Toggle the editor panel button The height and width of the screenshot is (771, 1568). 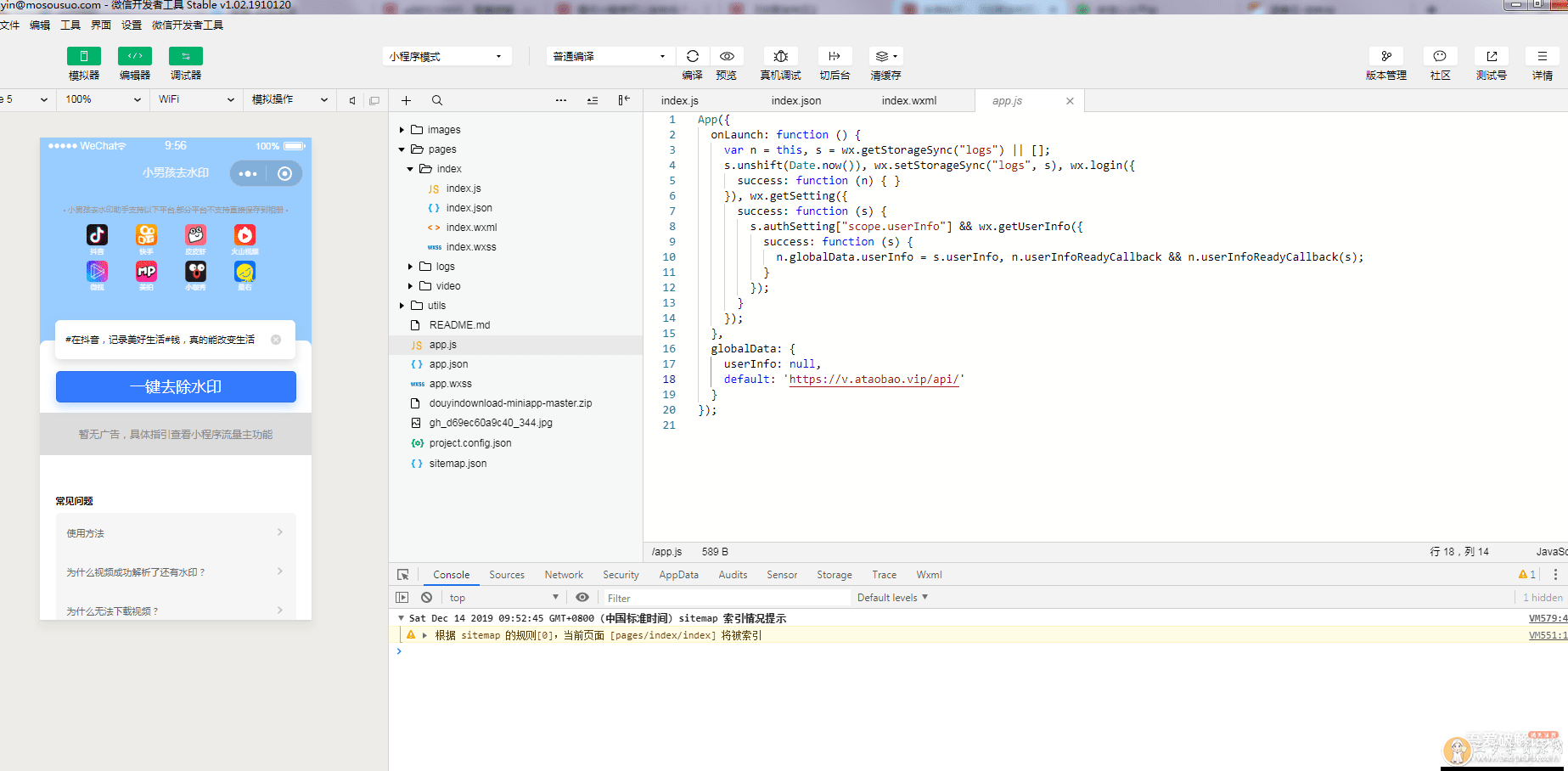[x=134, y=56]
